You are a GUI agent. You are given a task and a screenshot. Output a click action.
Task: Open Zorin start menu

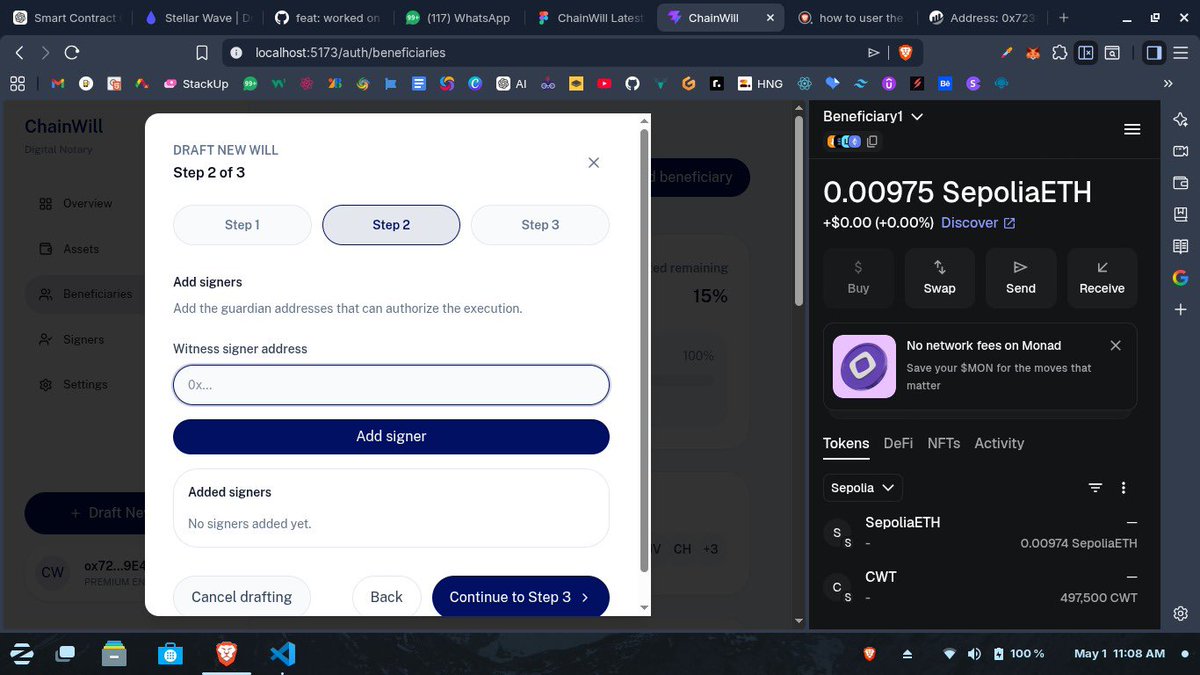22,654
